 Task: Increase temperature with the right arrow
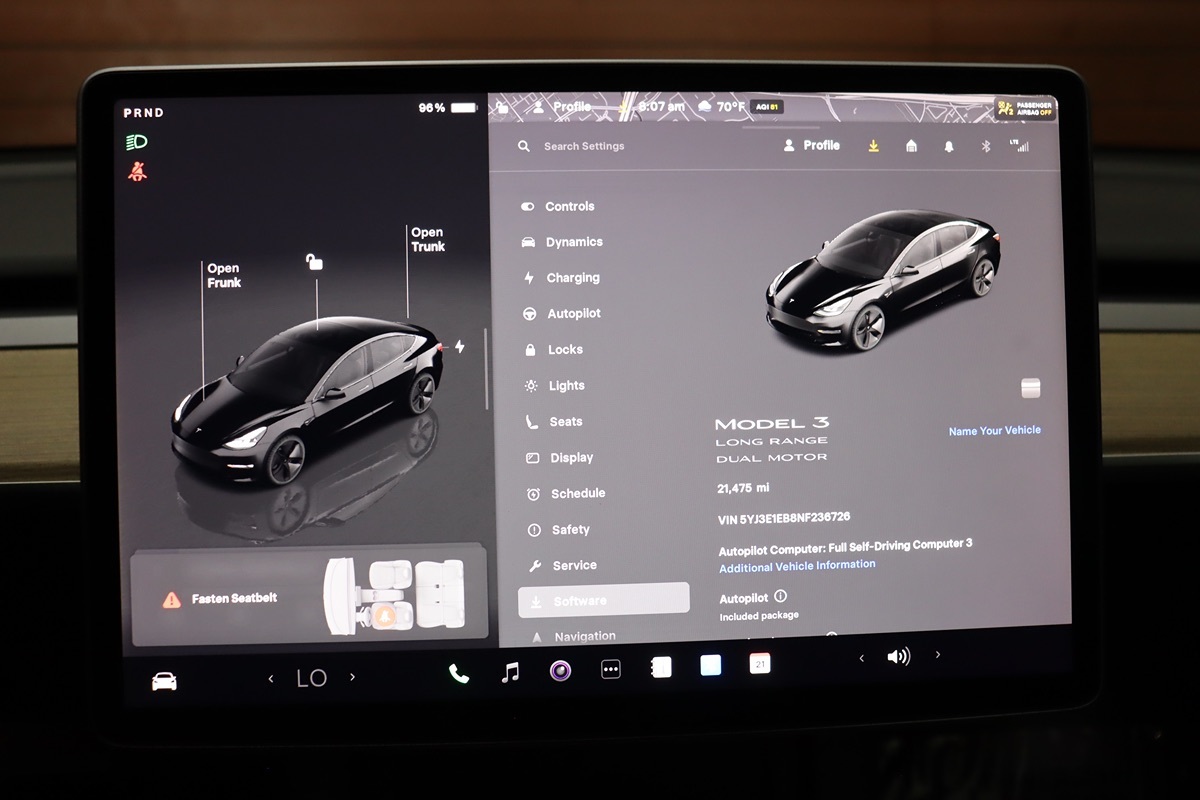(x=352, y=677)
